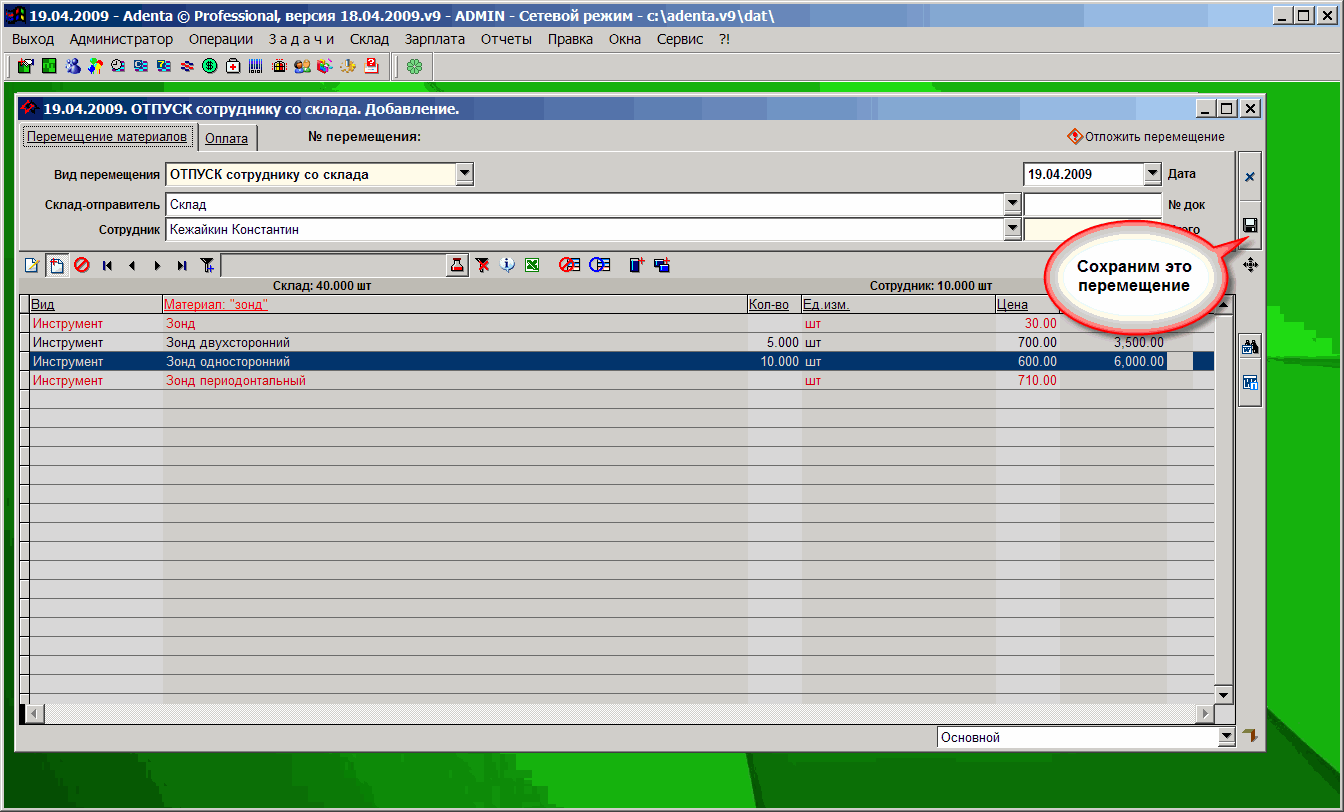The width and height of the screenshot is (1344, 812).
Task: Toggle the highlighted document-mode button in grid toolbar
Action: click(57, 265)
